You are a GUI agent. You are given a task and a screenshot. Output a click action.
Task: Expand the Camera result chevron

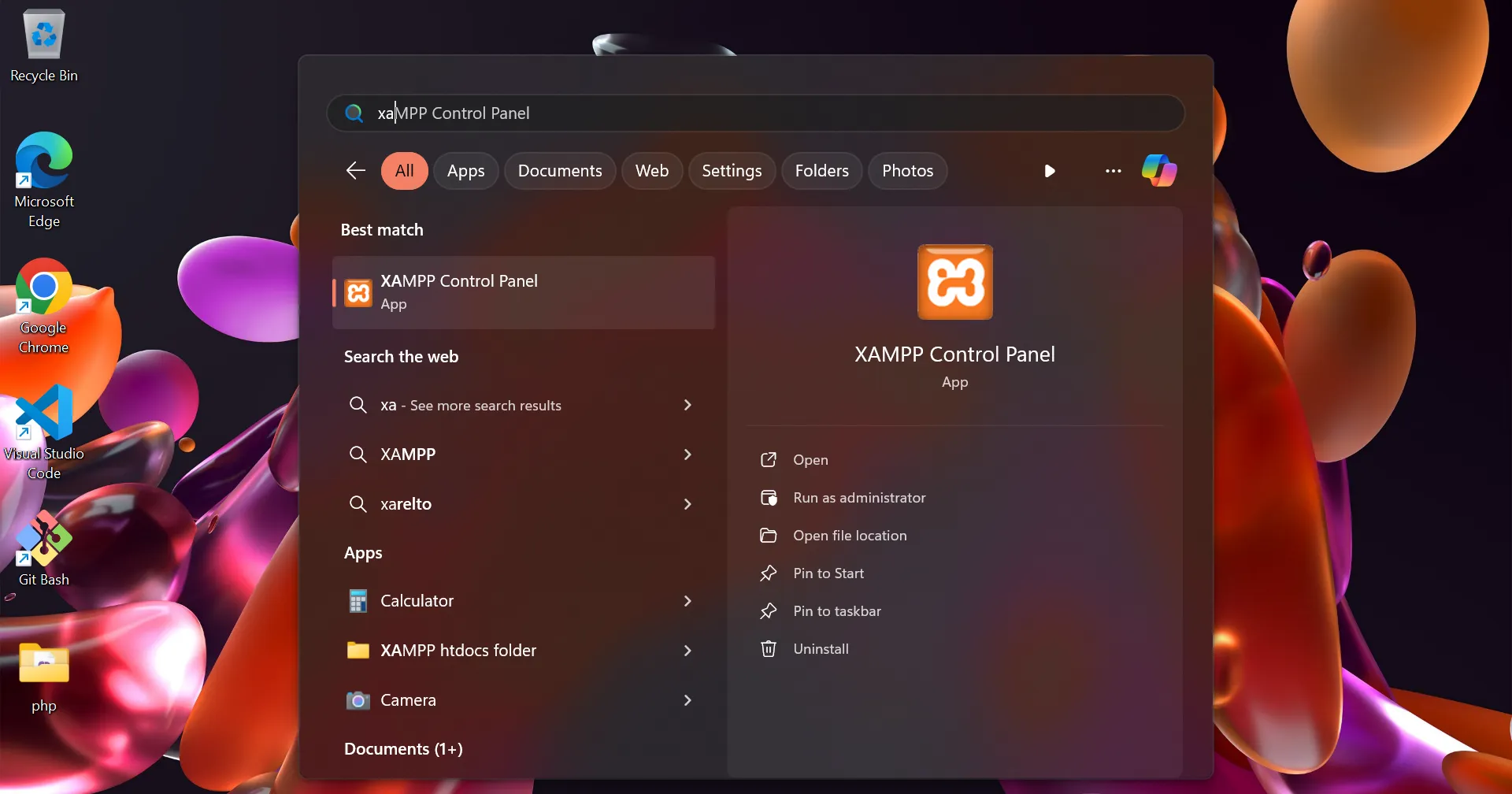point(687,700)
